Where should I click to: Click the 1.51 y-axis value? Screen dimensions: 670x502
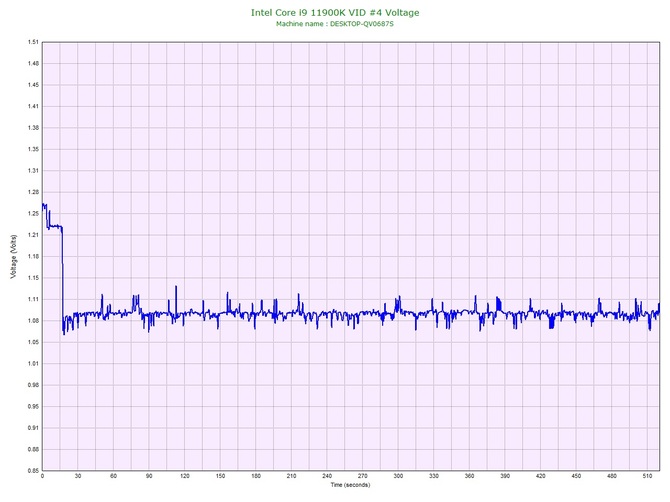pyautogui.click(x=33, y=42)
